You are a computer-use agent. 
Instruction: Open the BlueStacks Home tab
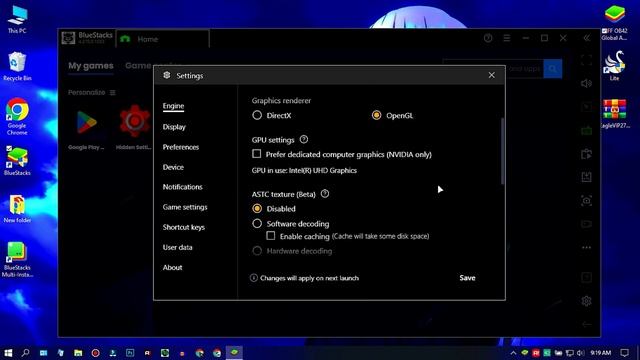162,39
